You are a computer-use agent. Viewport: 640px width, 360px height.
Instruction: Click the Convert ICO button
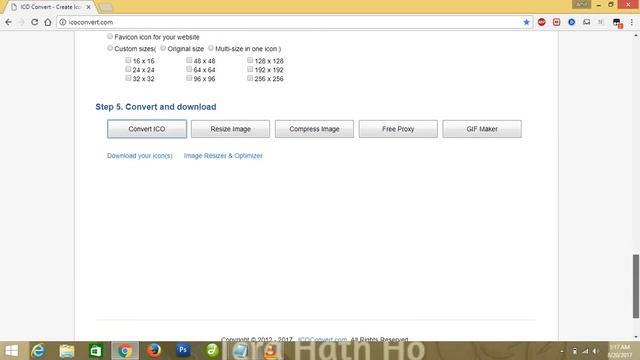pos(147,129)
